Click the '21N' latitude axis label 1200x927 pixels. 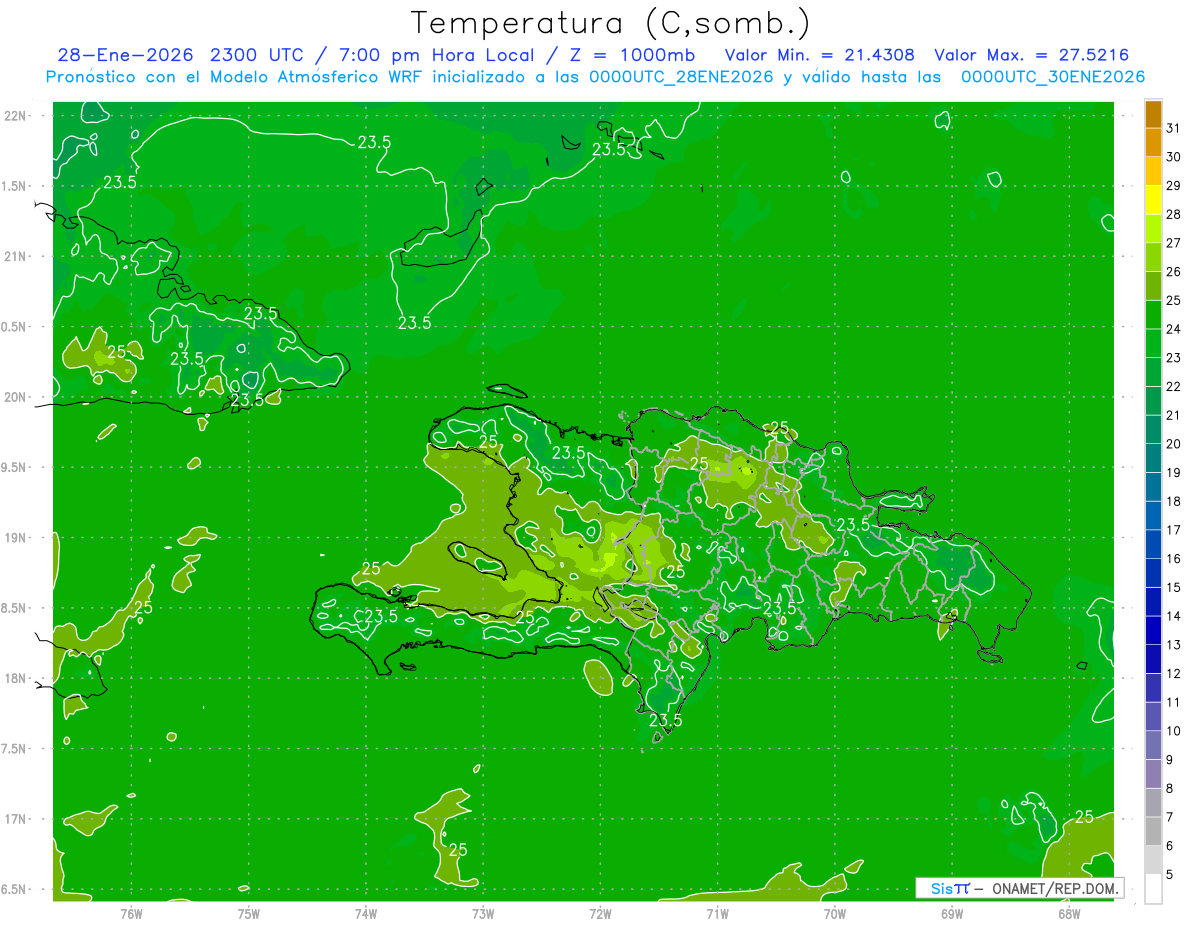(x=16, y=256)
